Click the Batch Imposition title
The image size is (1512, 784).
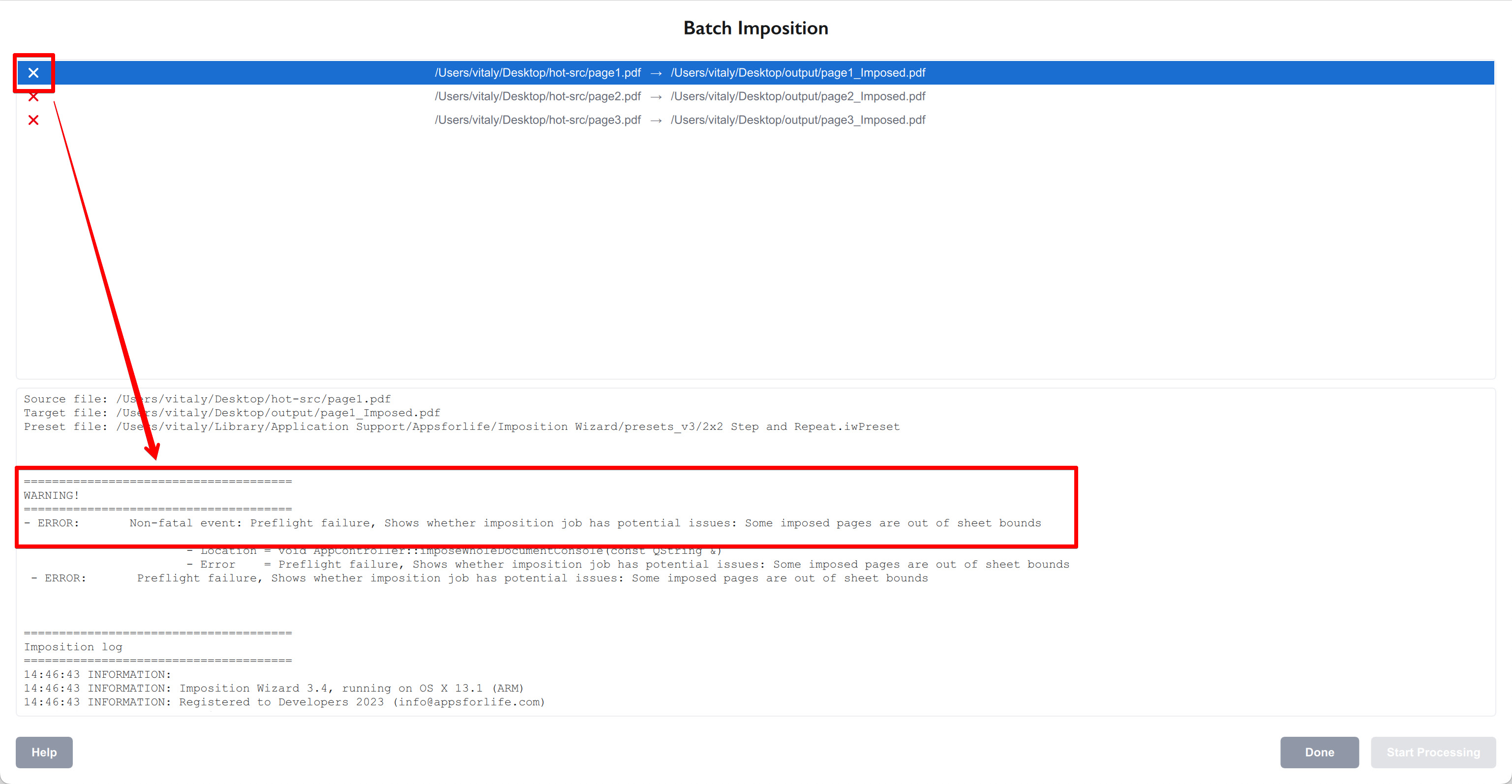(x=756, y=28)
